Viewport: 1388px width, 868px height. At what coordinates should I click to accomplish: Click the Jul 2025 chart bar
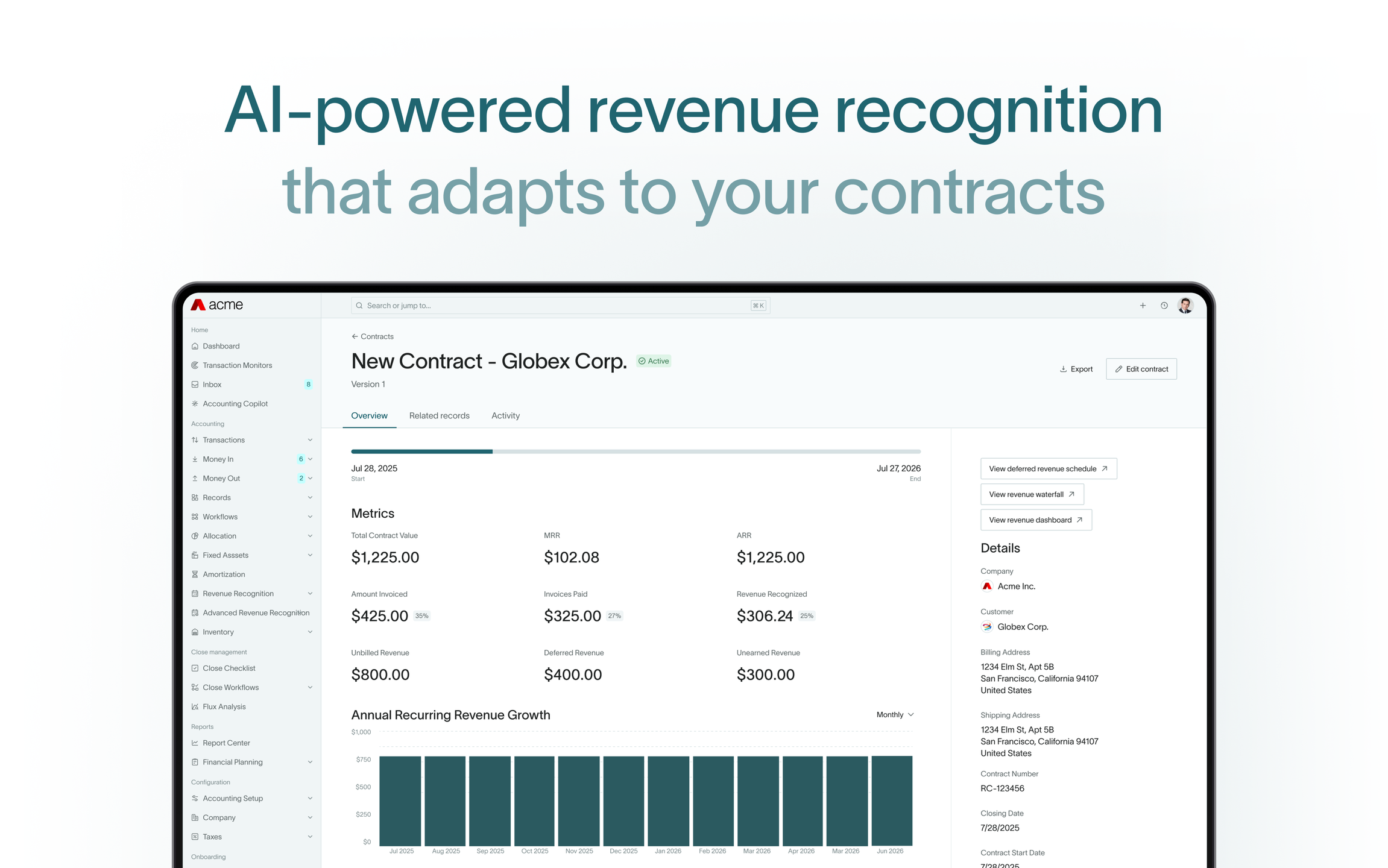click(400, 801)
